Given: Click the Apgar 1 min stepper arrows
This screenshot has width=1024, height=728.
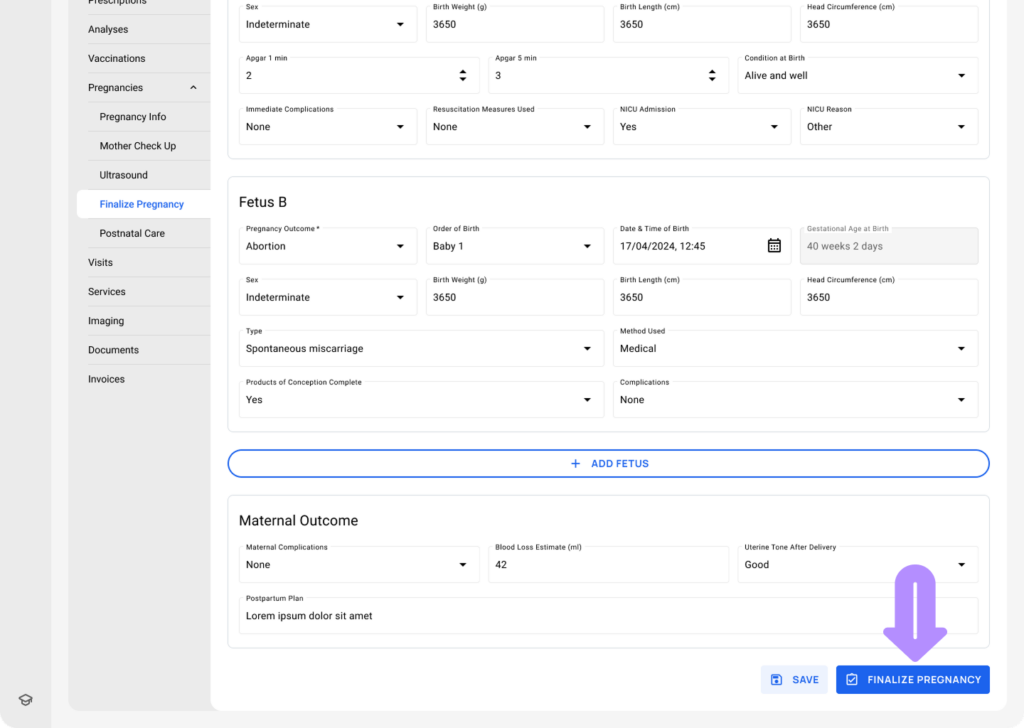Looking at the screenshot, I should point(462,76).
